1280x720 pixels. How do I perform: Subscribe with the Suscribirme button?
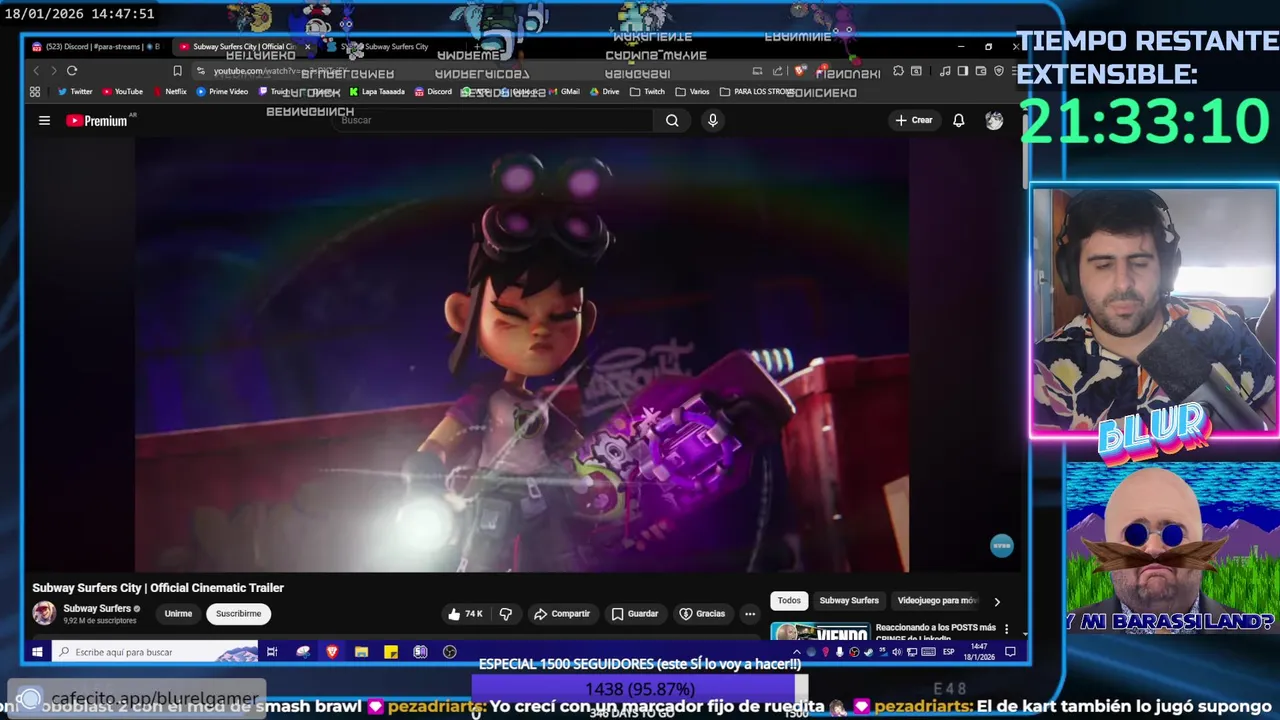[238, 614]
